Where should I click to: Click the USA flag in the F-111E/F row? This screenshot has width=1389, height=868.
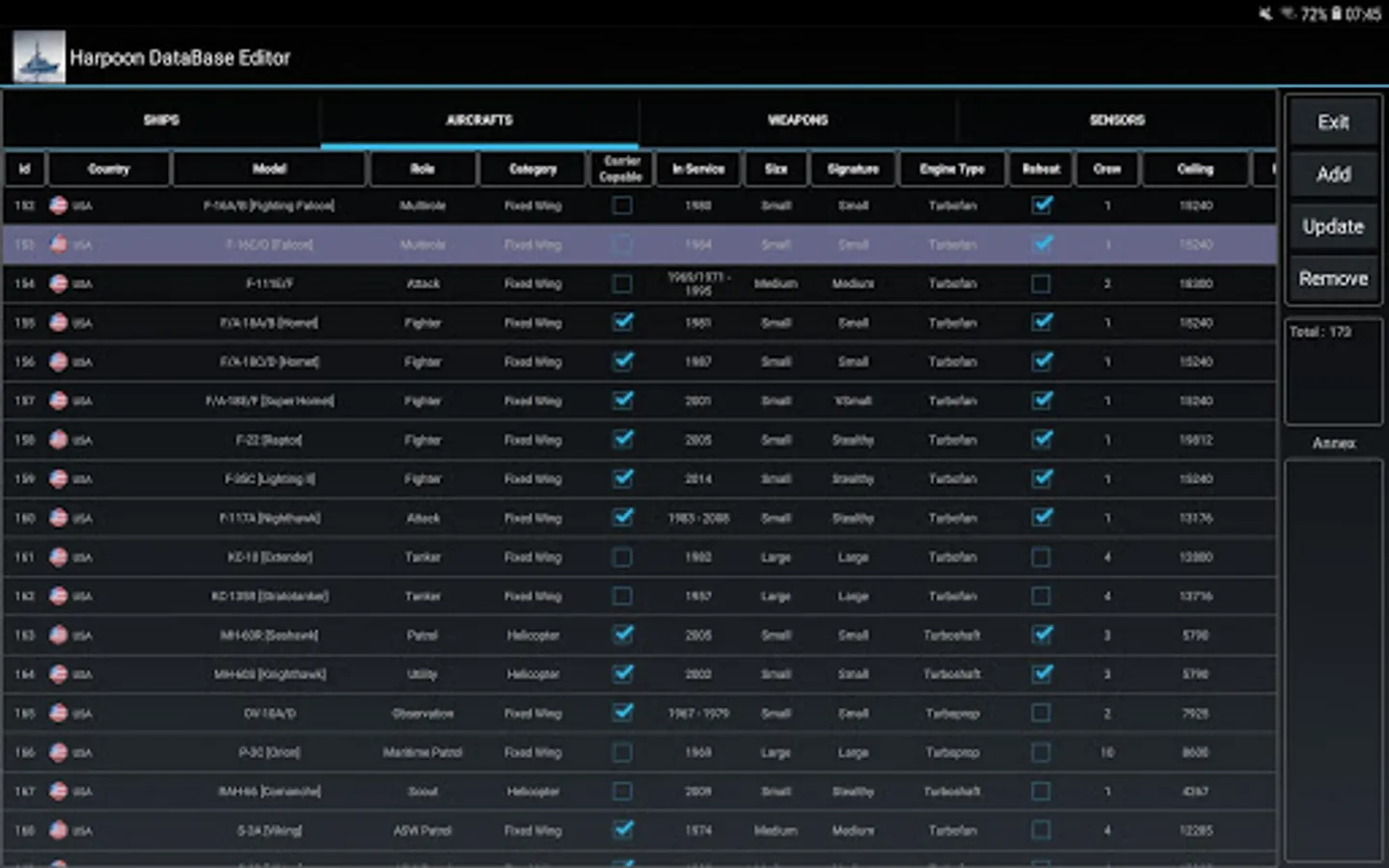point(59,284)
